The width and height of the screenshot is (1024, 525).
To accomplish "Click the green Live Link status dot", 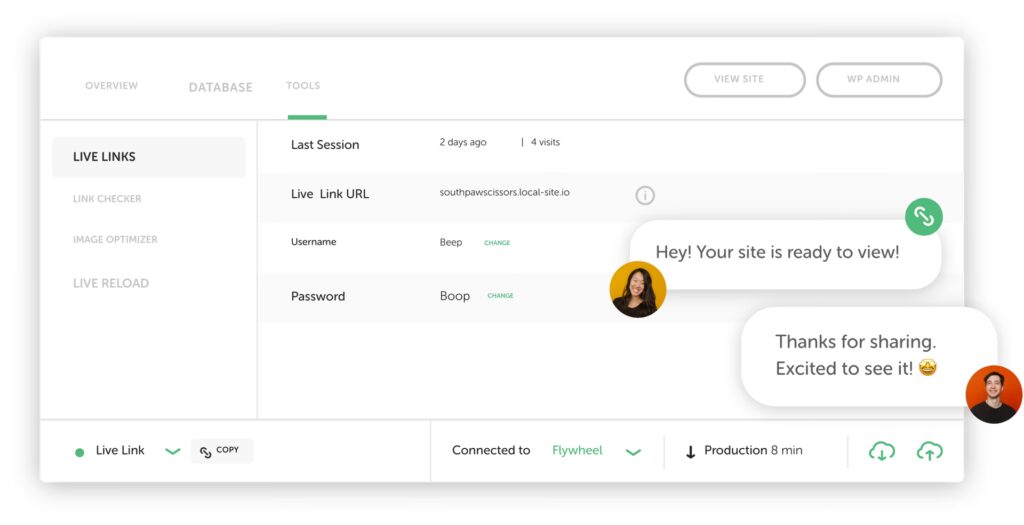I will [80, 453].
